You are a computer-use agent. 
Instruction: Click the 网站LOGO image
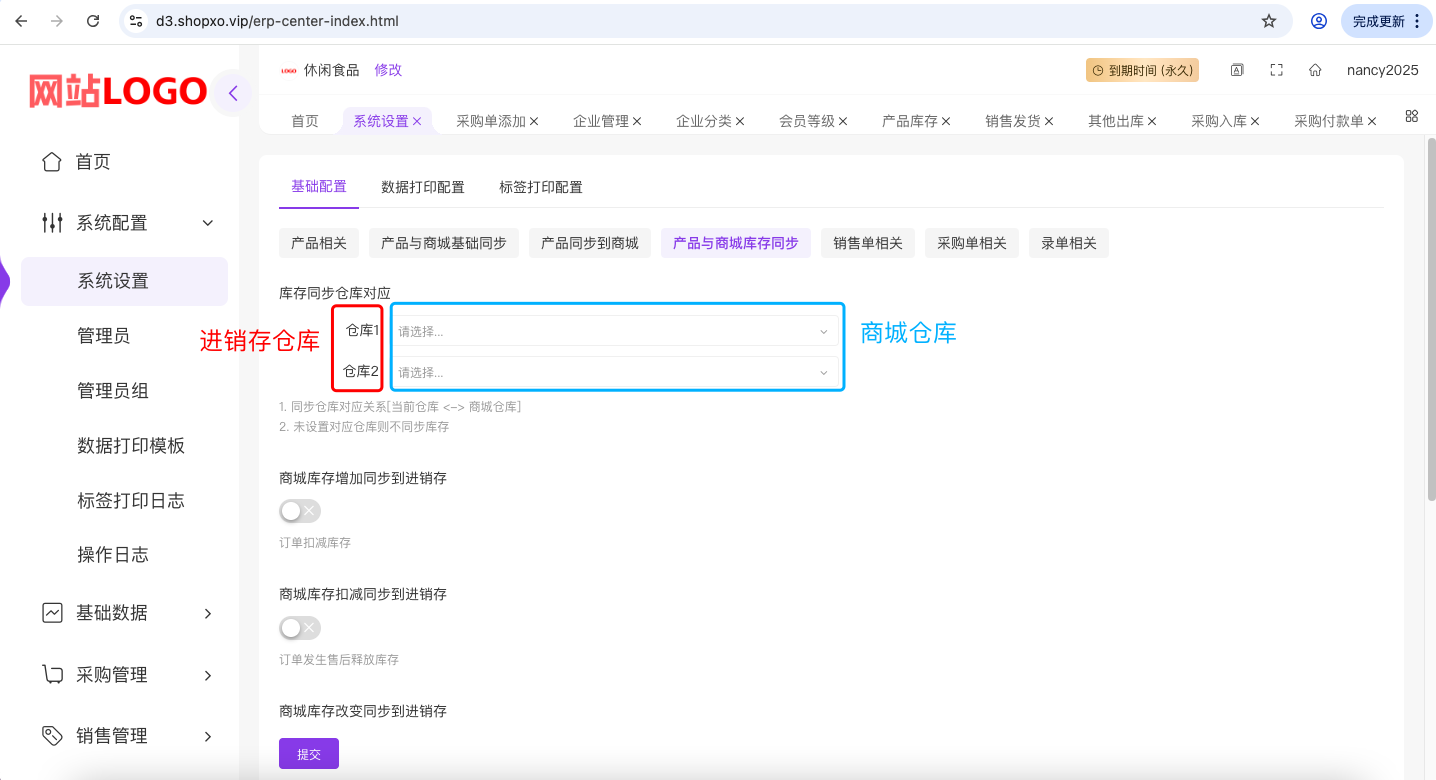click(x=117, y=92)
